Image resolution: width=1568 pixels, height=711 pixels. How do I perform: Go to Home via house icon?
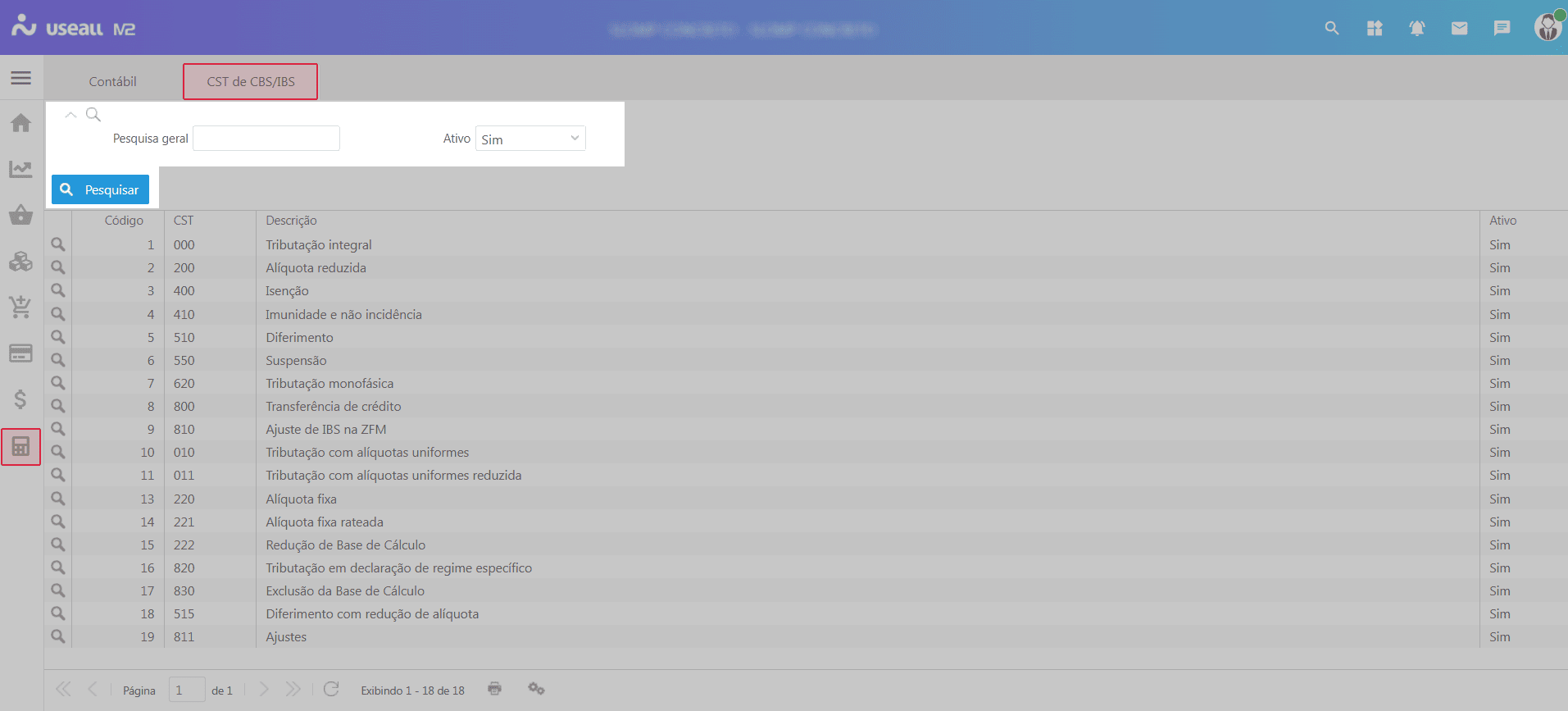21,123
